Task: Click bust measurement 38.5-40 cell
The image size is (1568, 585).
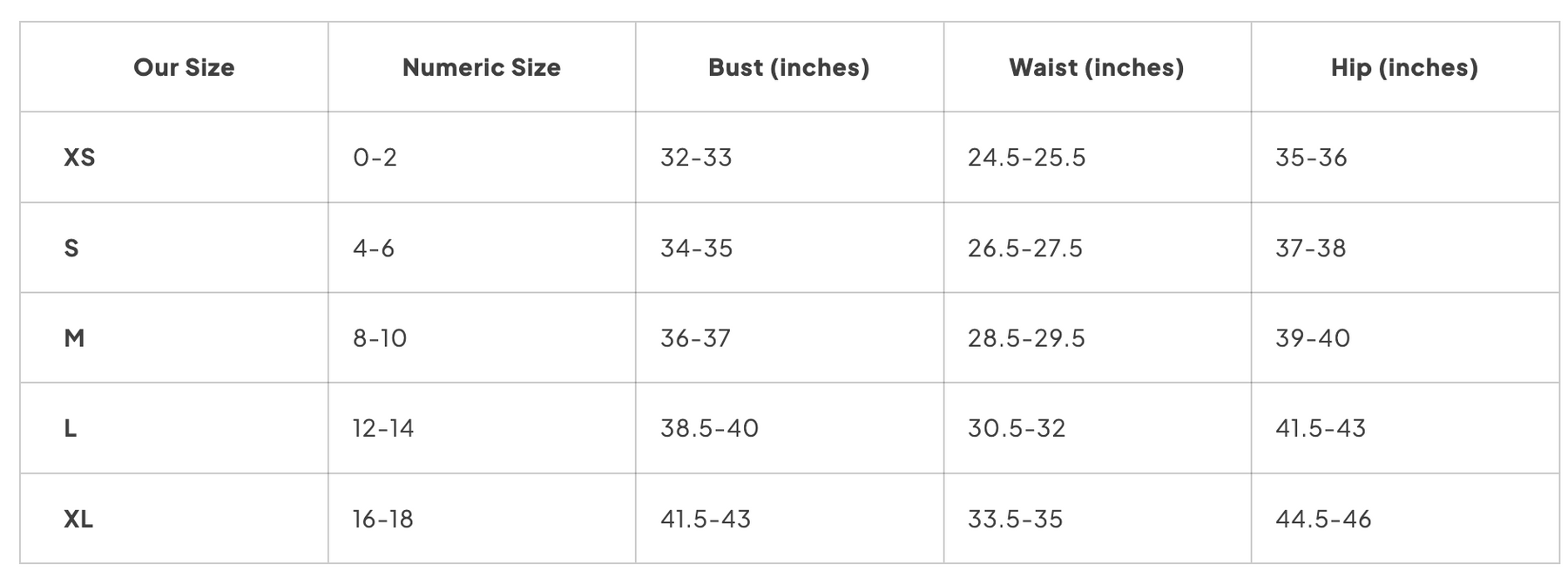Action: (x=709, y=429)
